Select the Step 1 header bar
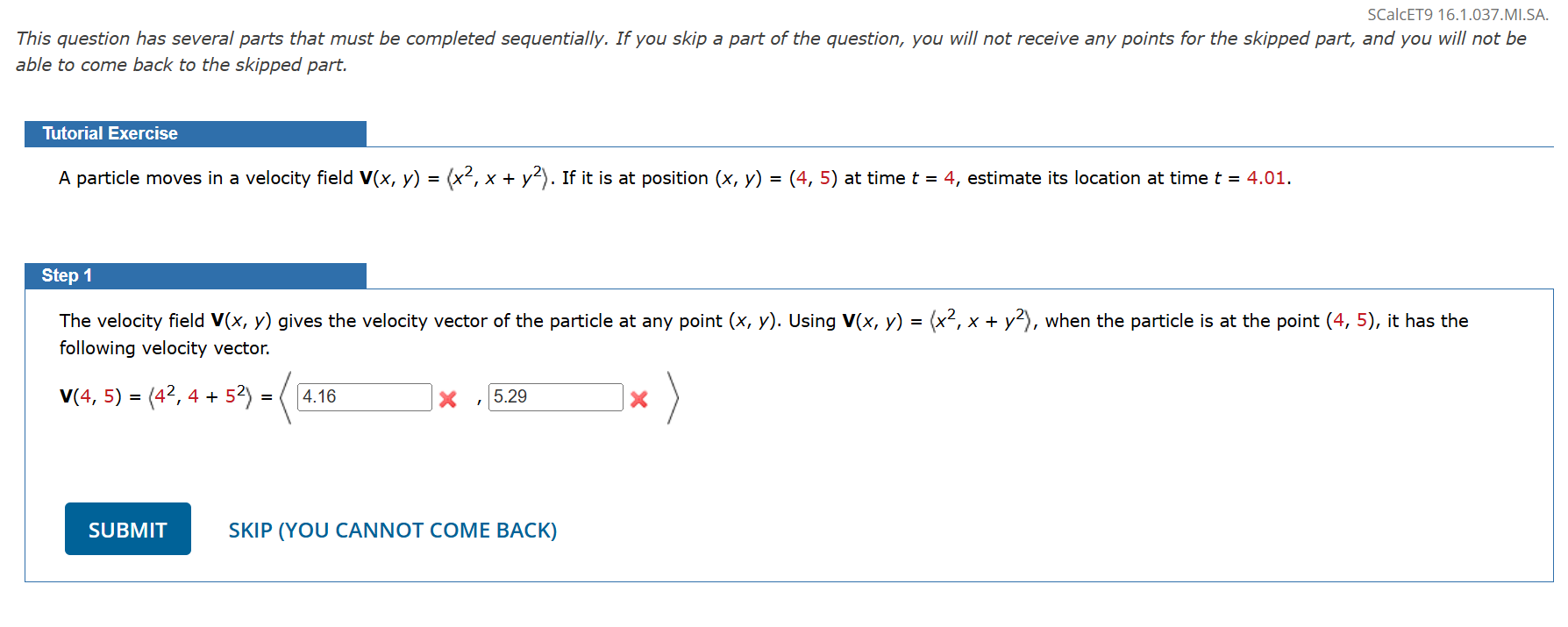 (196, 275)
